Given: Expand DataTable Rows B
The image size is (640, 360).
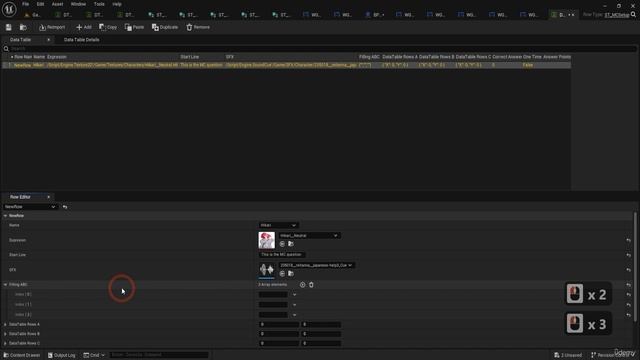Looking at the screenshot, I should (x=6, y=334).
